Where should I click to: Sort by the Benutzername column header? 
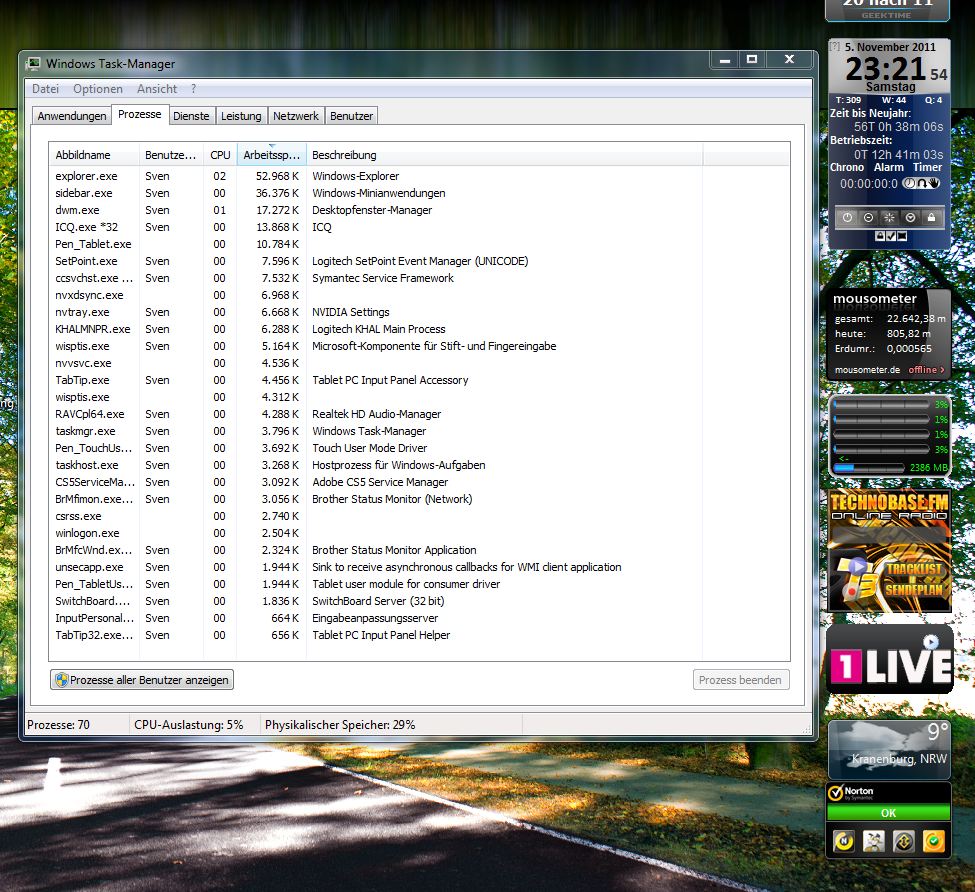[x=171, y=155]
